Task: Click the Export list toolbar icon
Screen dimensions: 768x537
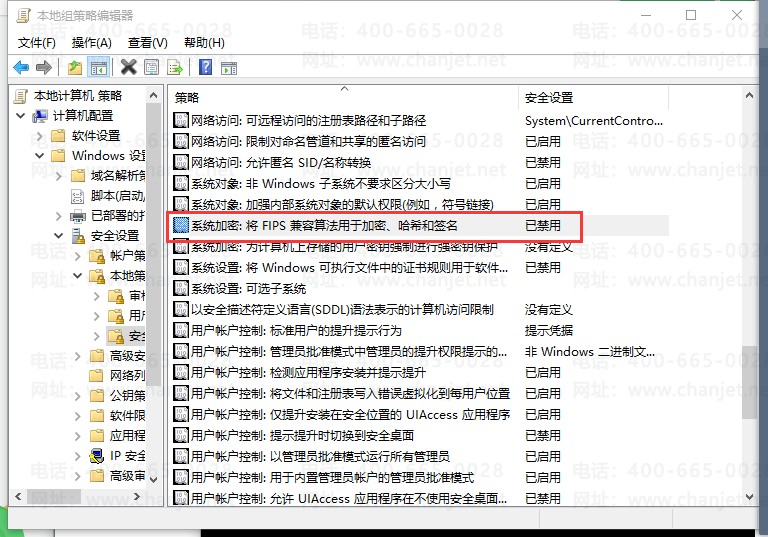Action: click(x=175, y=68)
